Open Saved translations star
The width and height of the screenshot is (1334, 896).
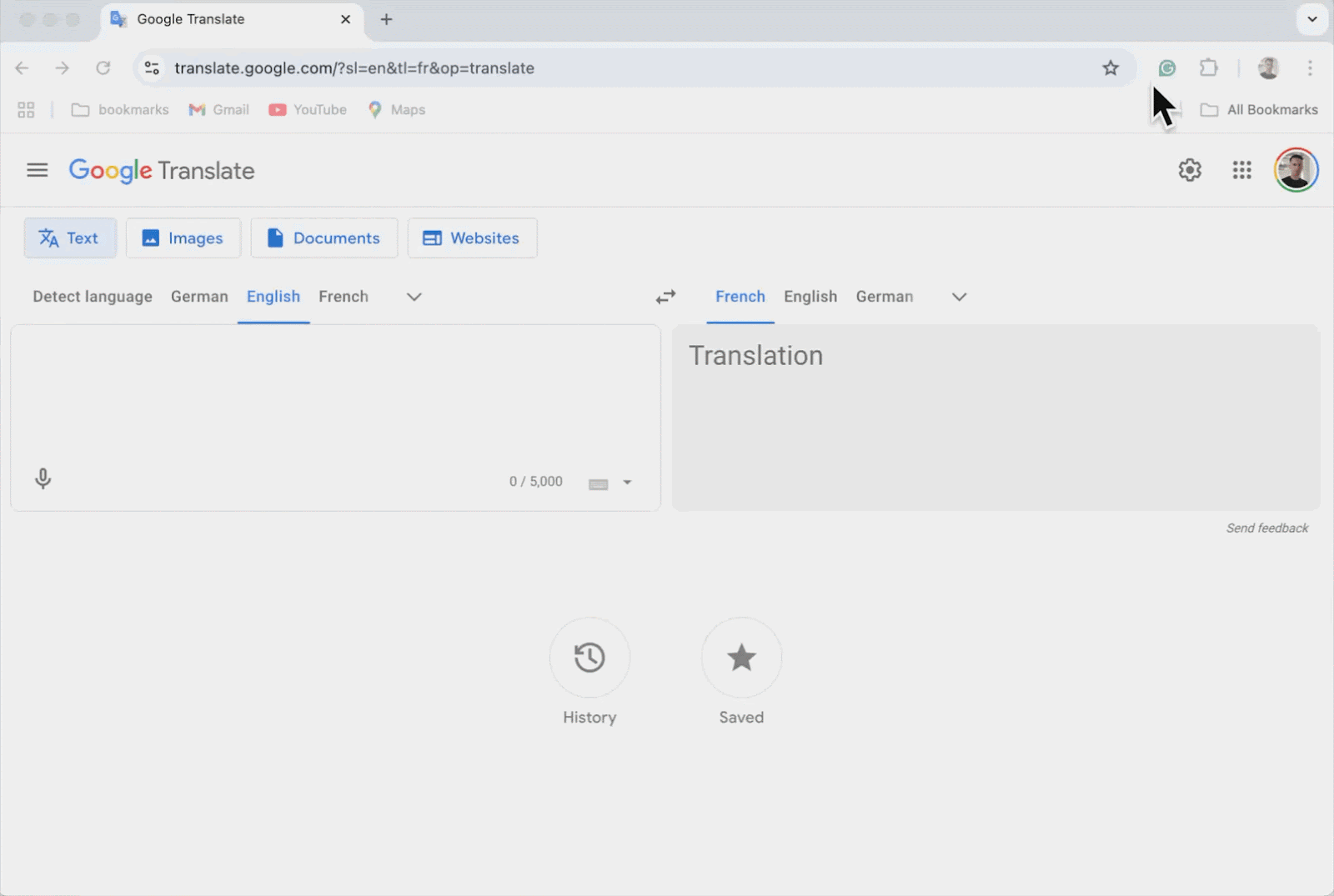click(x=741, y=658)
